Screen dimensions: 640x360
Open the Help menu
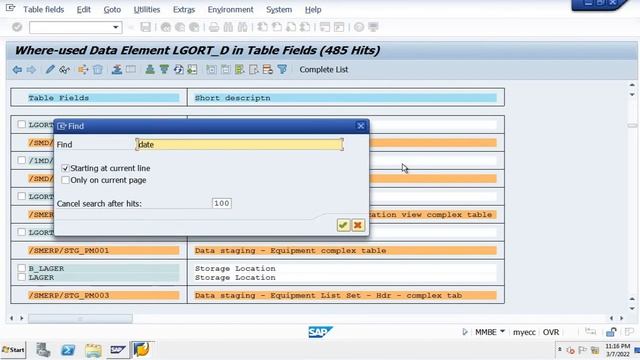(x=313, y=9)
